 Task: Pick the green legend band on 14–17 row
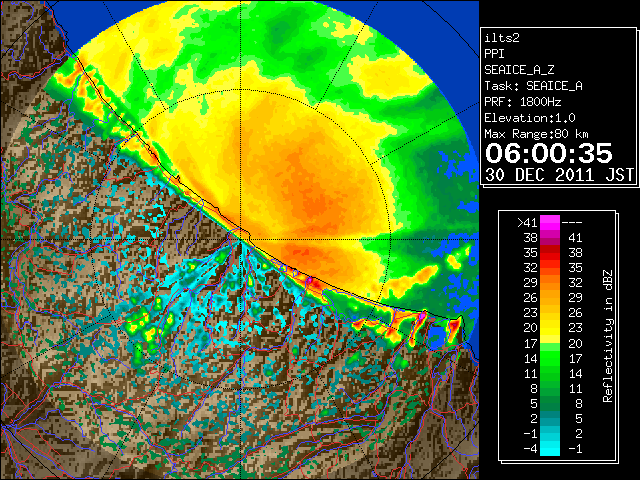click(550, 358)
